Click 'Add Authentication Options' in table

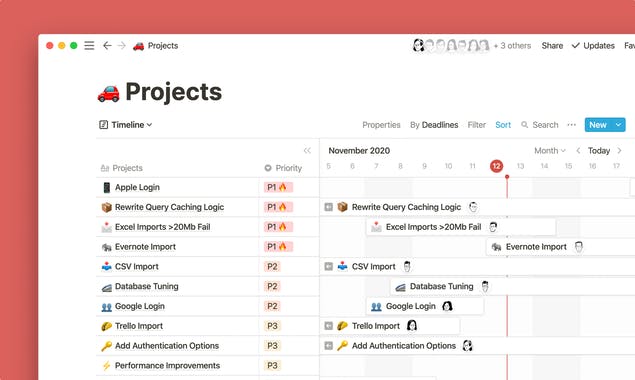[x=167, y=346]
